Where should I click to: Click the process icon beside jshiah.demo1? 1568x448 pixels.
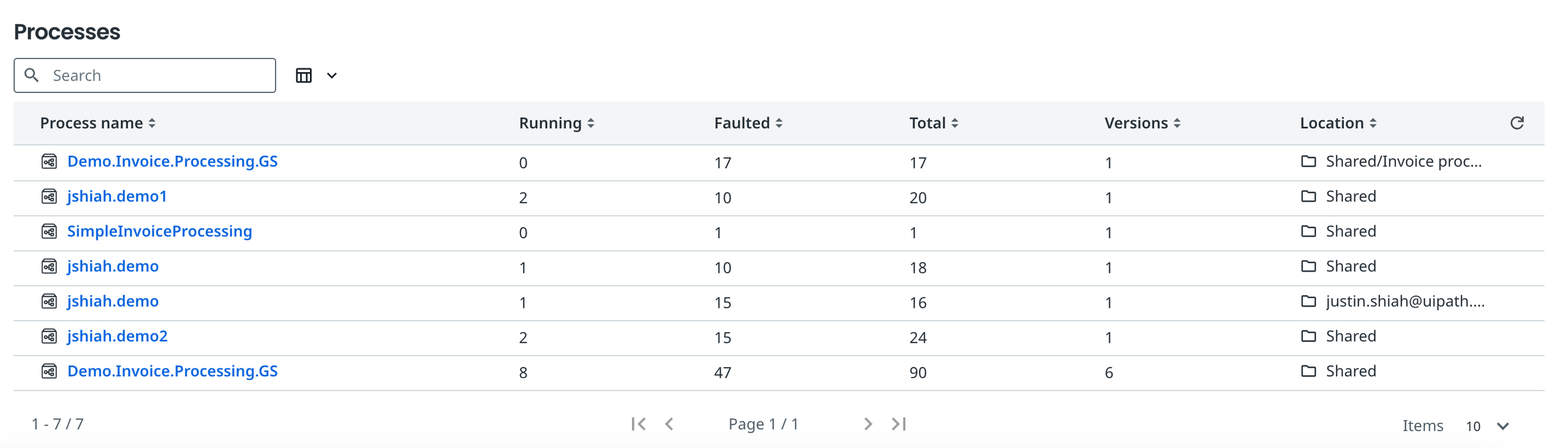tap(49, 196)
